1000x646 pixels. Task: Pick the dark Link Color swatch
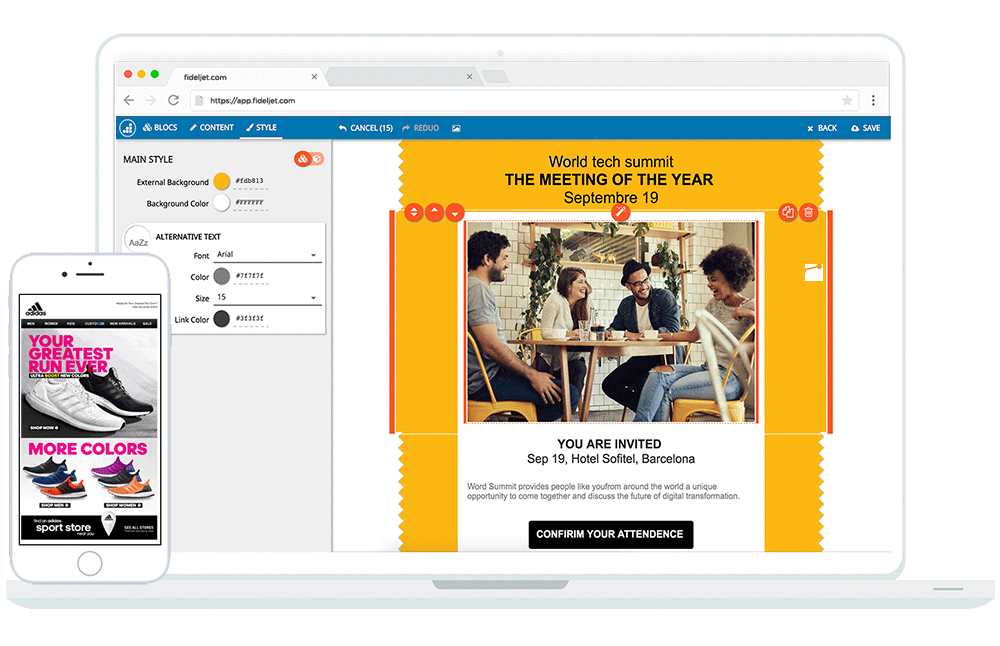[221, 318]
